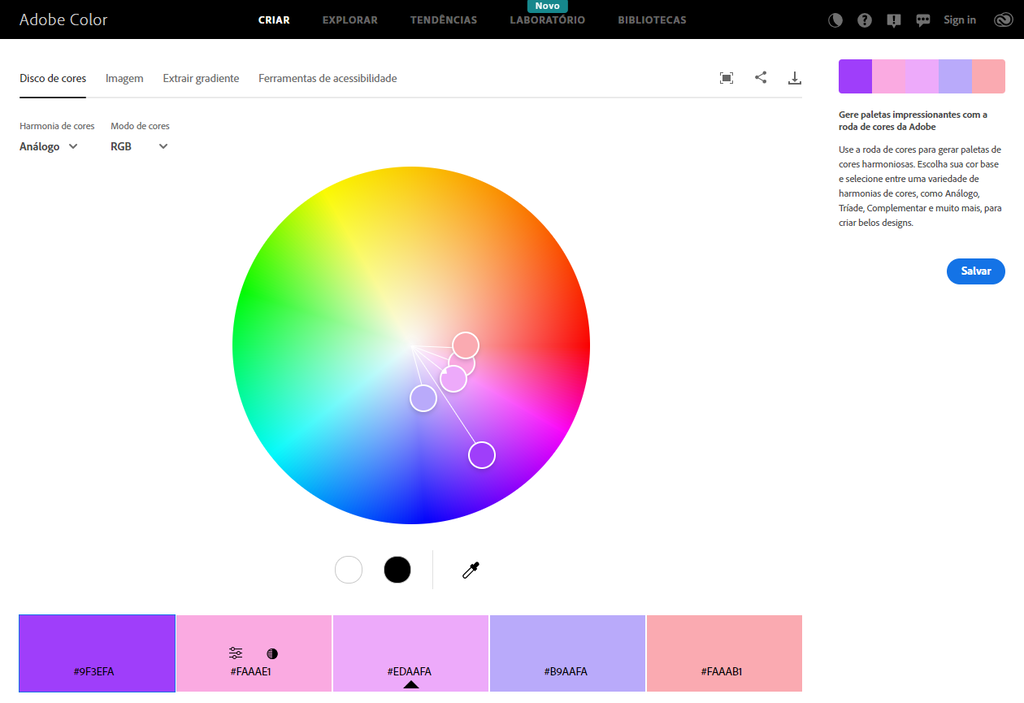Click the Creative Cloud logo icon
1024x703 pixels.
pos(1002,19)
